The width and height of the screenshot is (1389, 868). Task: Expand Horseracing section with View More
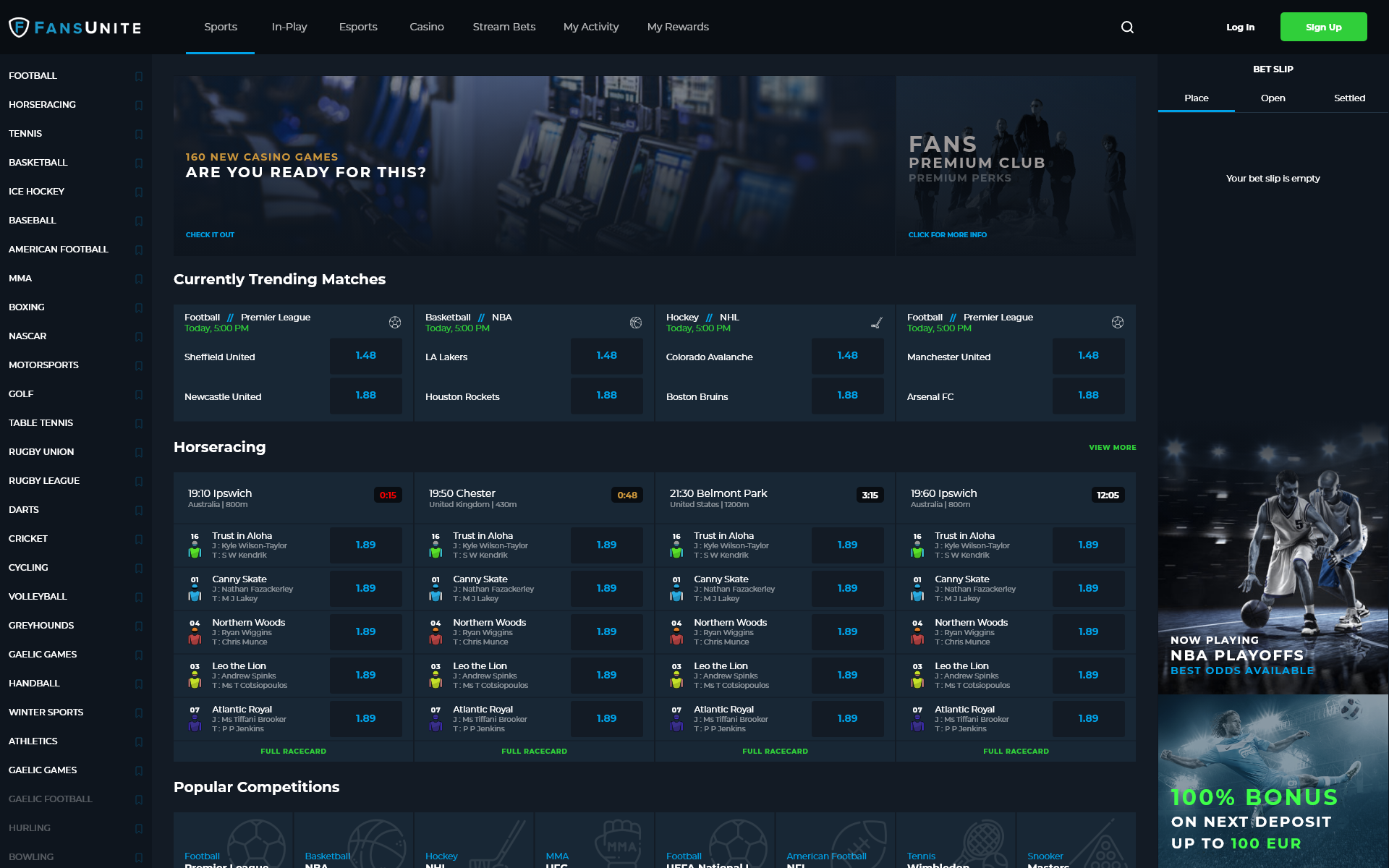1112,448
